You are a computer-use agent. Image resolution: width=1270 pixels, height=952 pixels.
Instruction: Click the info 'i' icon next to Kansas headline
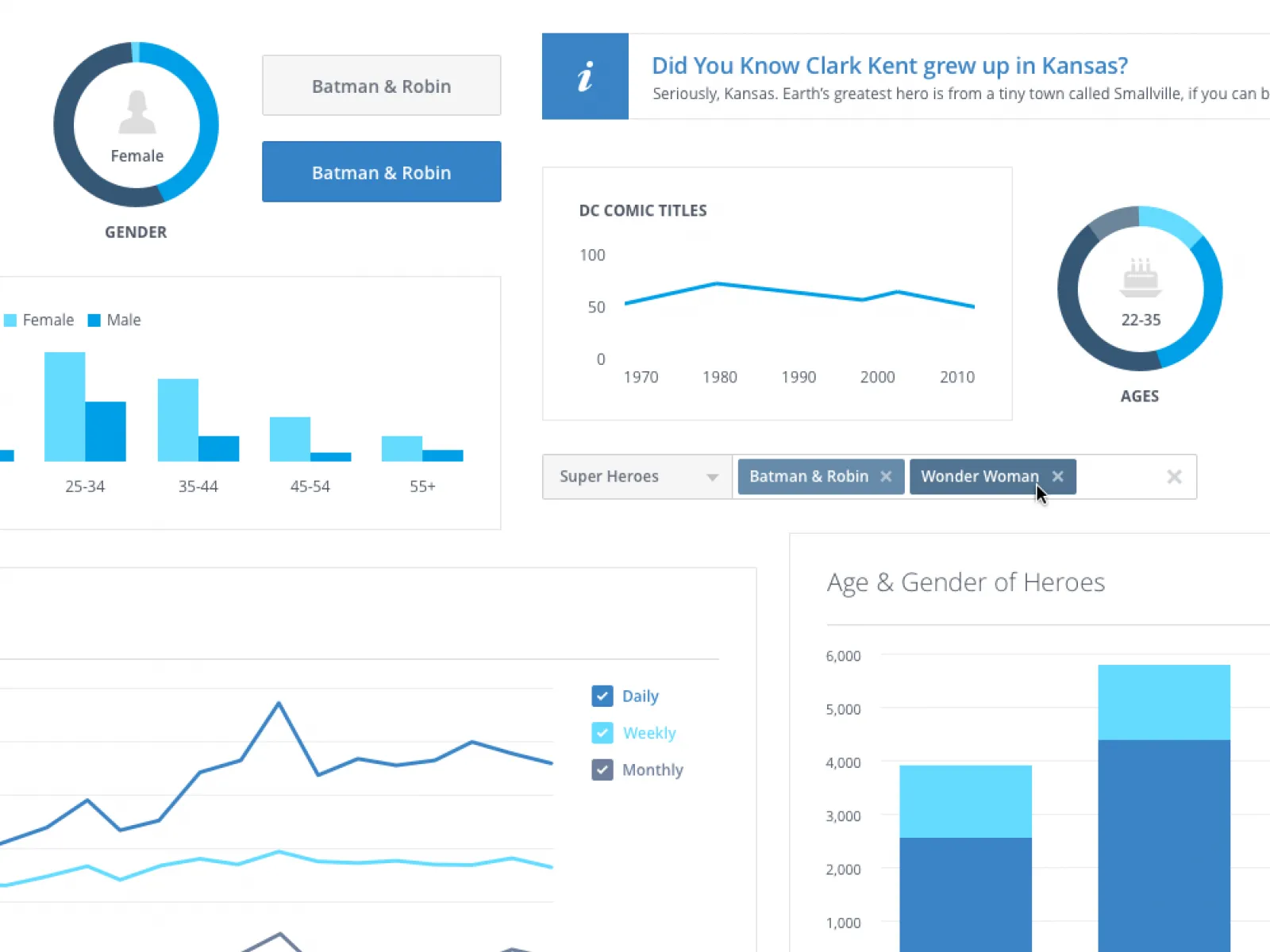(x=585, y=76)
